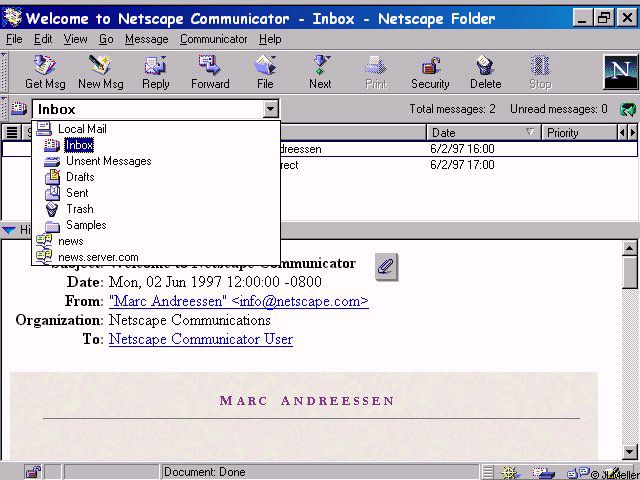Open the Help menu
This screenshot has height=480, width=640.
click(x=270, y=39)
